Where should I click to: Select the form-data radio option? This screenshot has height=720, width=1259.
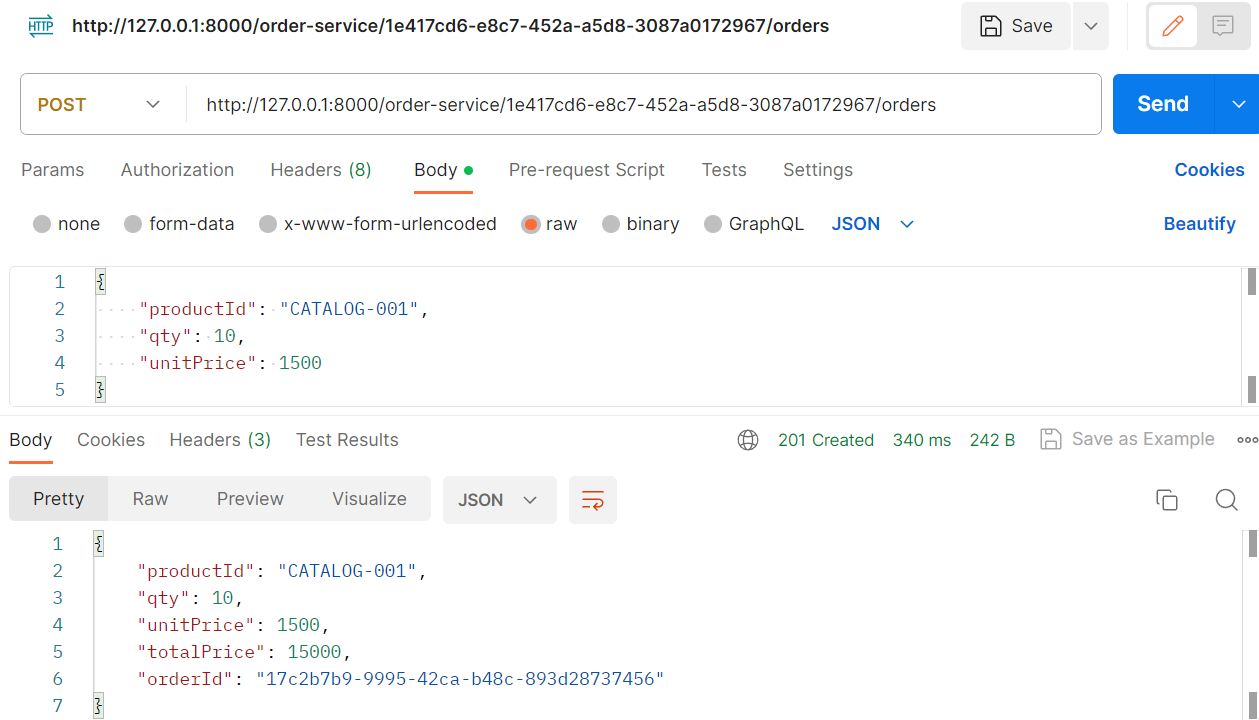coord(133,224)
